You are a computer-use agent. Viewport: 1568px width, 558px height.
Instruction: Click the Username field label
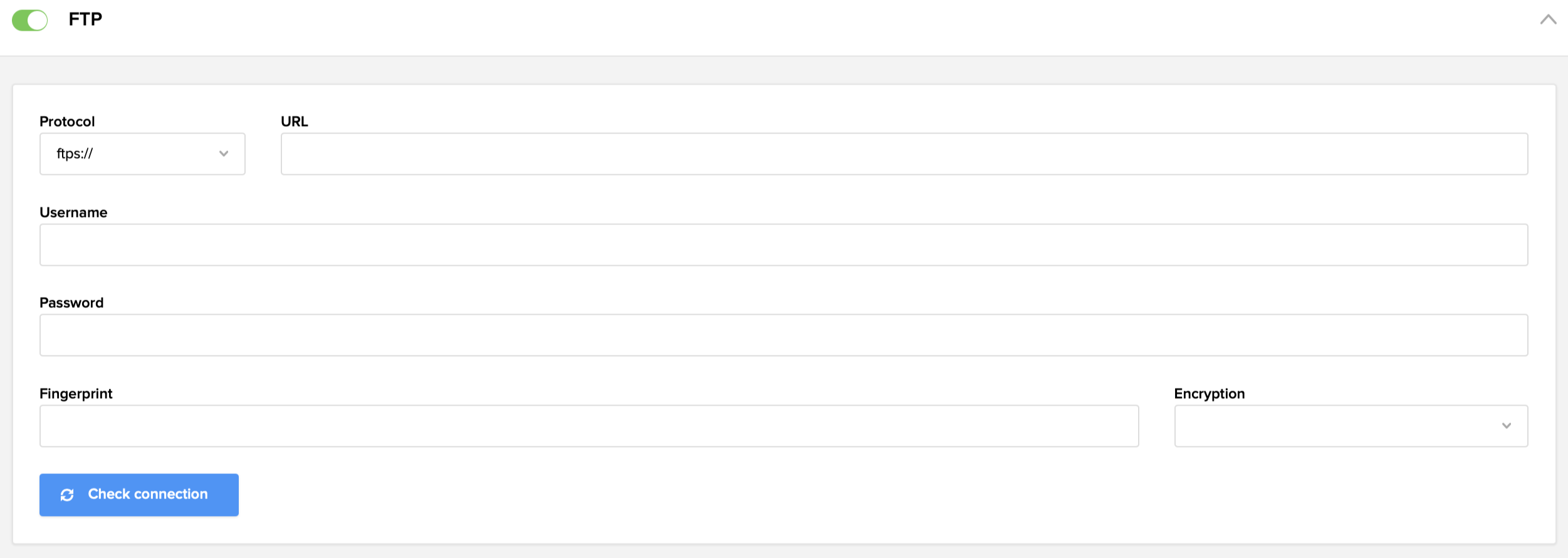(x=73, y=213)
